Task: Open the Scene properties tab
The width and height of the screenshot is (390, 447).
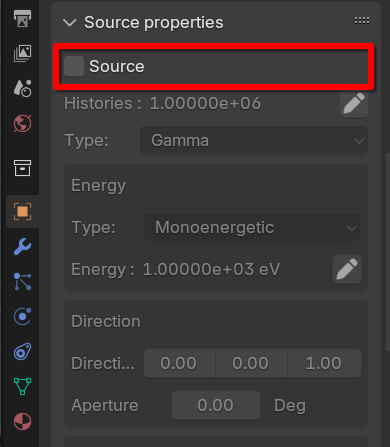Action: coord(22,88)
